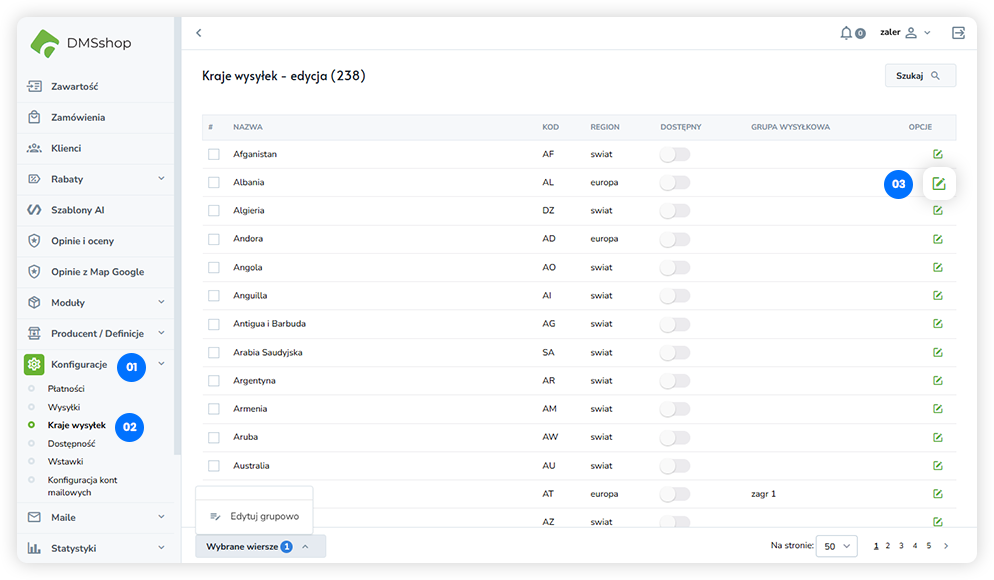Open Dostępność in the Konfiguracje submenu
This screenshot has width=994, height=580.
[x=72, y=443]
